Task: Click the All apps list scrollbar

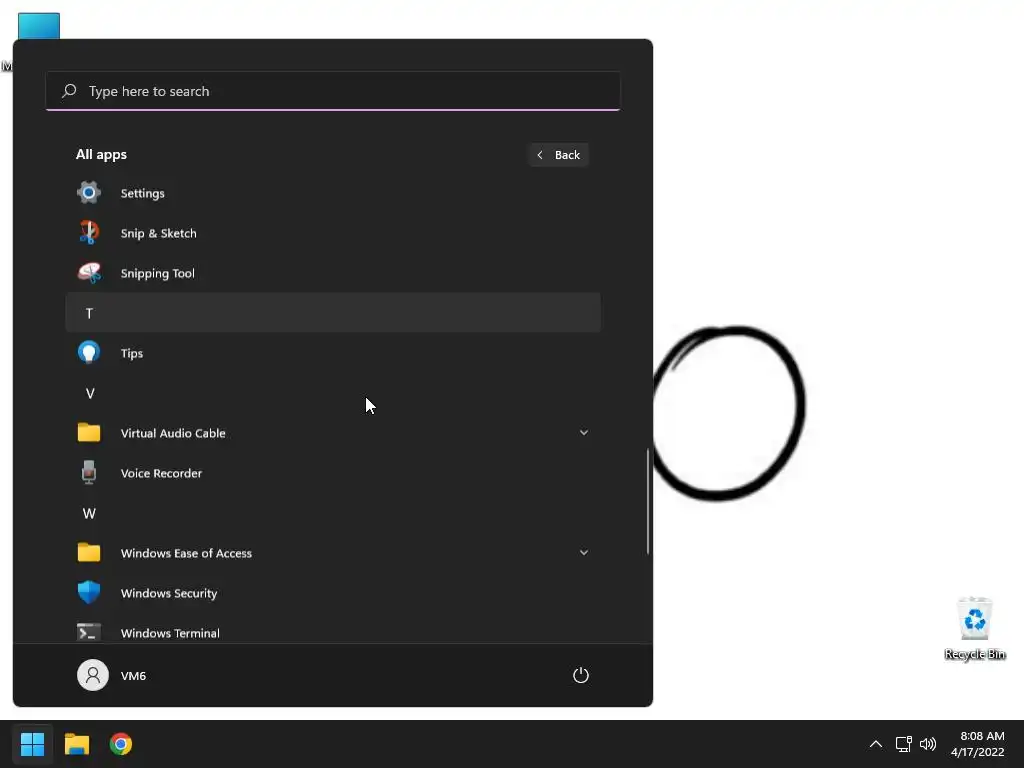Action: click(648, 501)
